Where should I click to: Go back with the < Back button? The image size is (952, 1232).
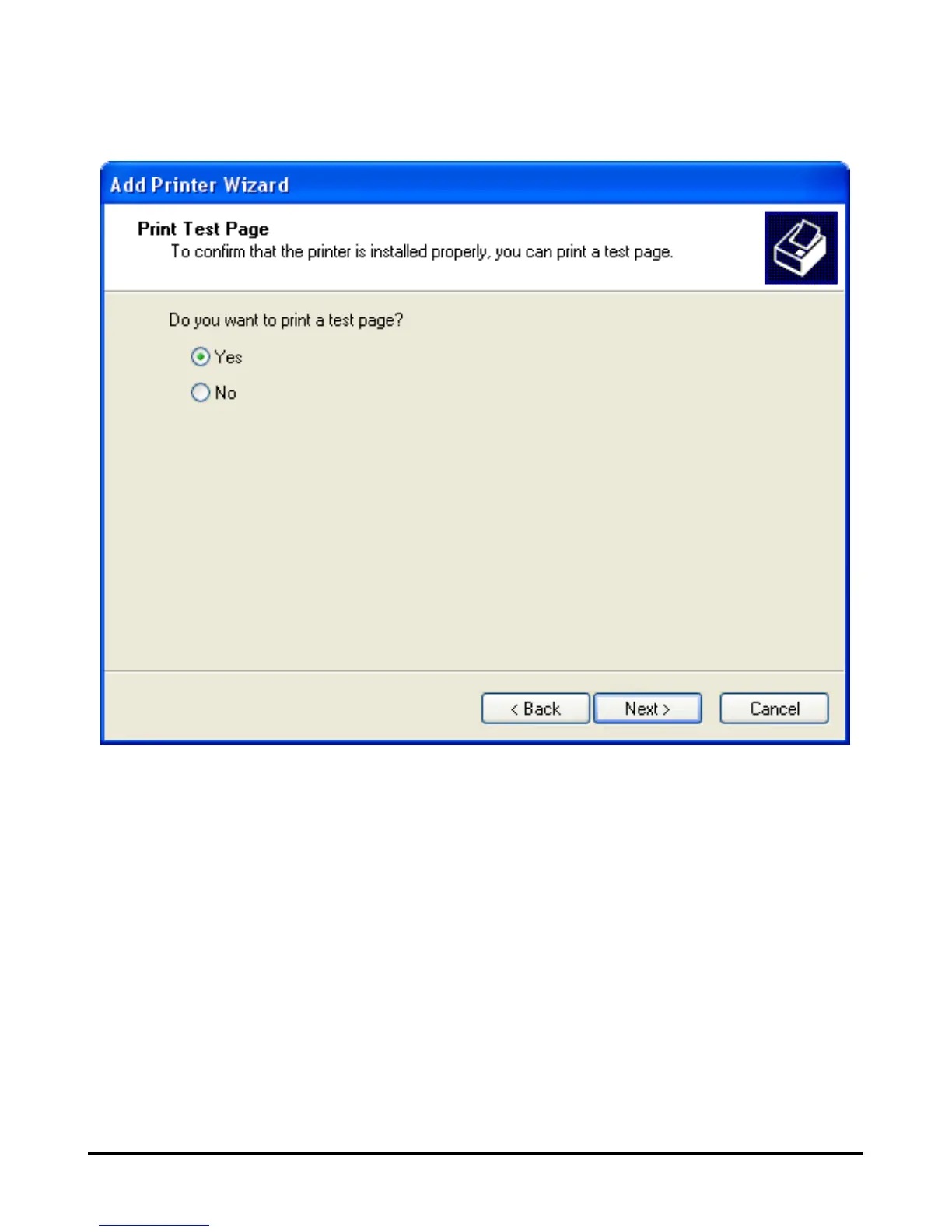(535, 709)
